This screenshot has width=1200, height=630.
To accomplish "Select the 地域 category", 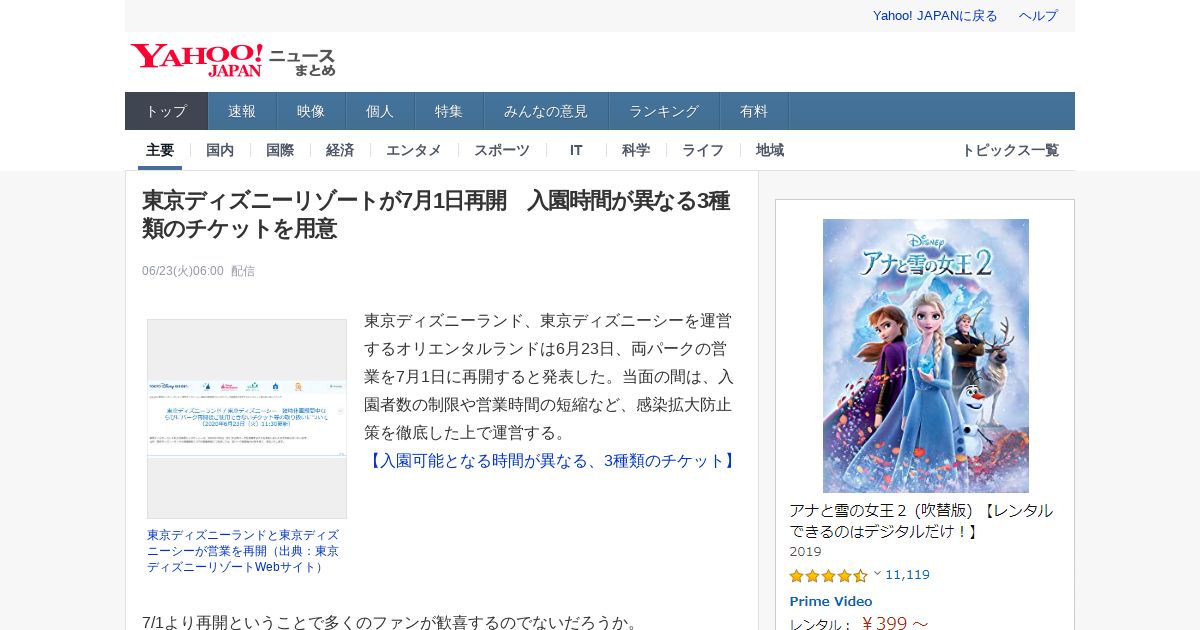I will (x=770, y=150).
